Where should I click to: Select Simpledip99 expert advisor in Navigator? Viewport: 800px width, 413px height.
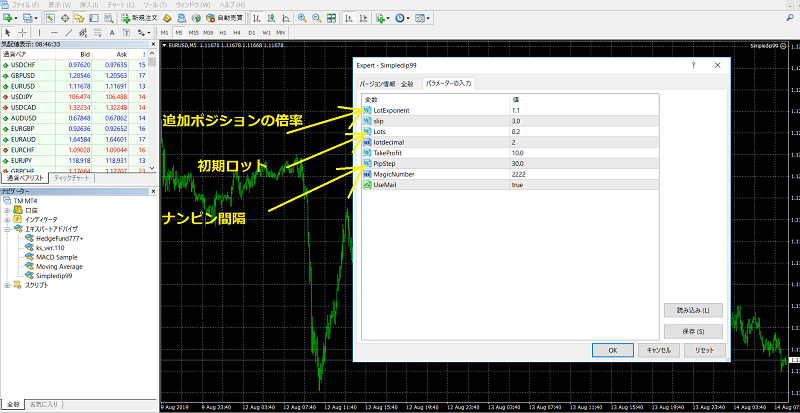[x=56, y=276]
